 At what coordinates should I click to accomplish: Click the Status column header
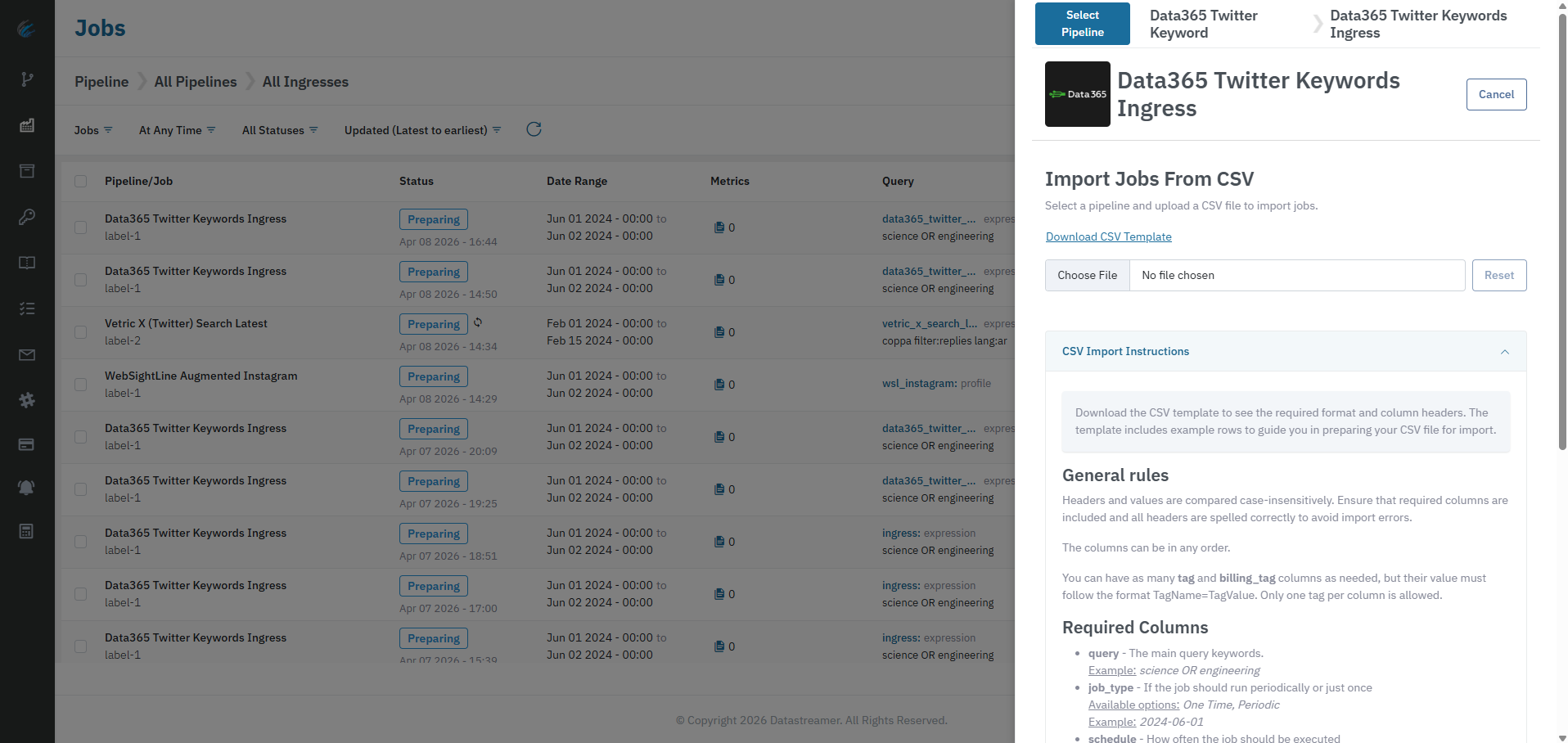click(x=417, y=181)
